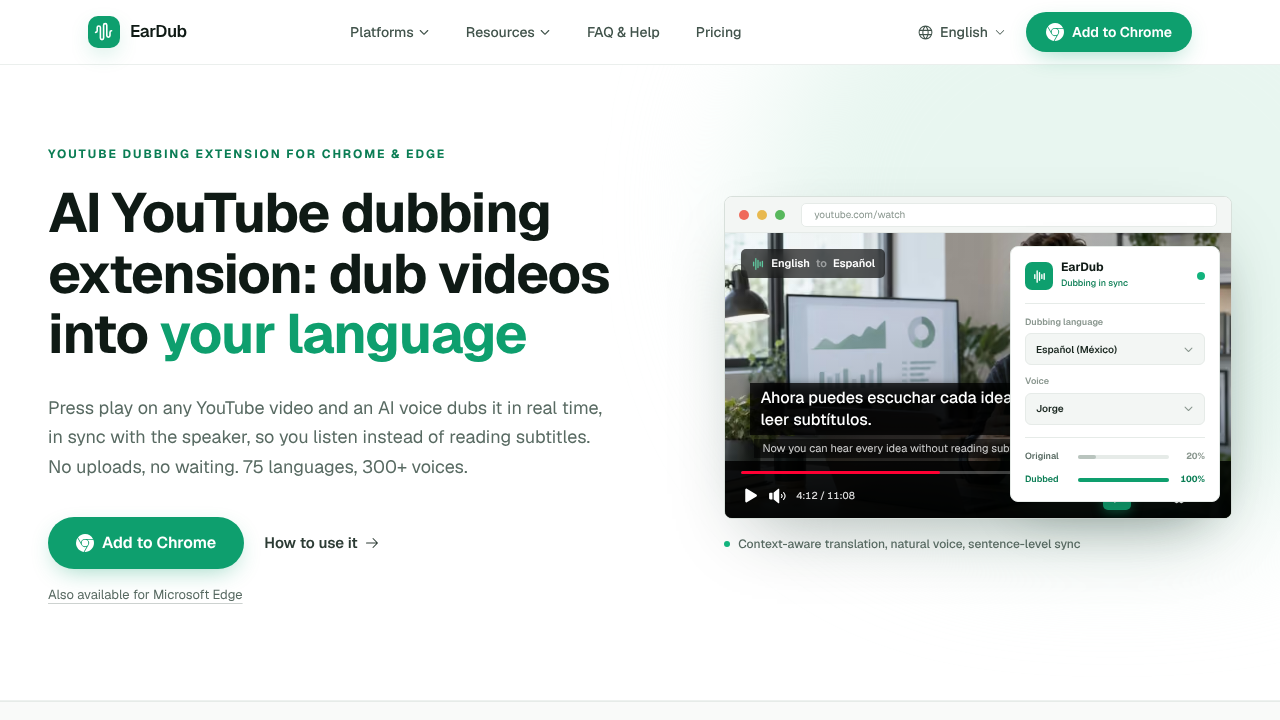Click the 20% Original value
This screenshot has width=1280, height=720.
[x=1195, y=456]
